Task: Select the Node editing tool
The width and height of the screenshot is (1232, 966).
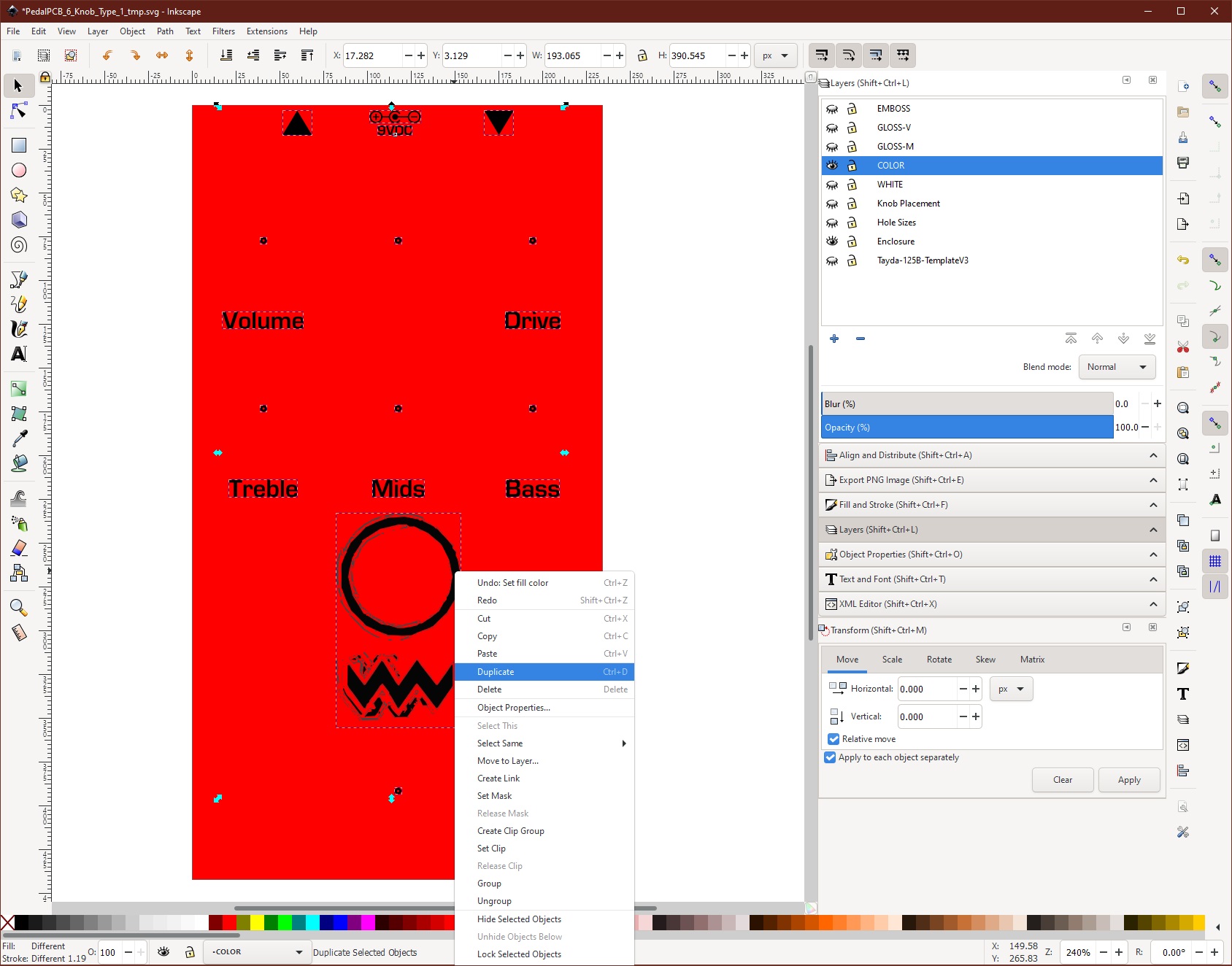Action: pos(18,111)
